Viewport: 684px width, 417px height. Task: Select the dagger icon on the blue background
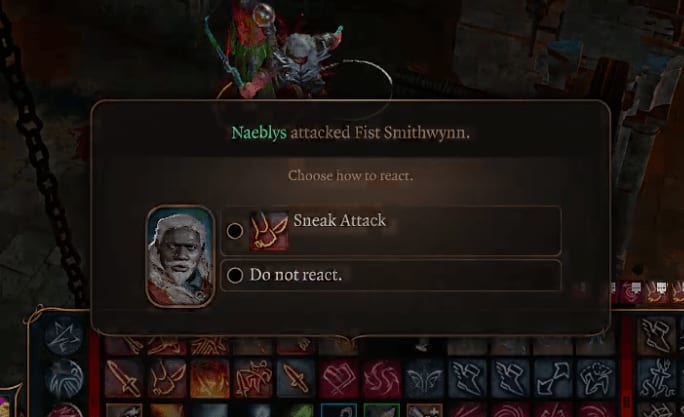[x=295, y=378]
